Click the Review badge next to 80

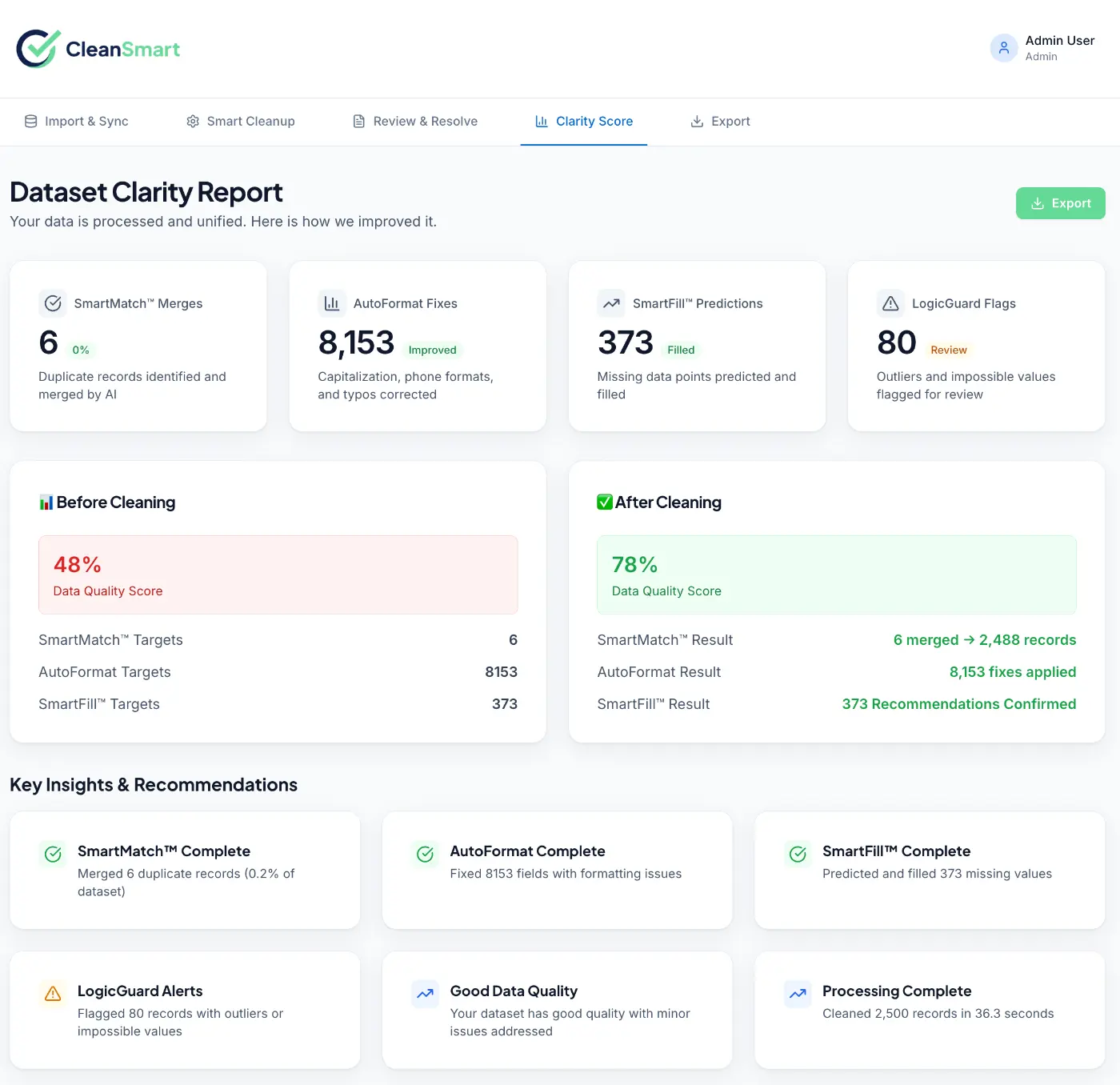pyautogui.click(x=949, y=350)
